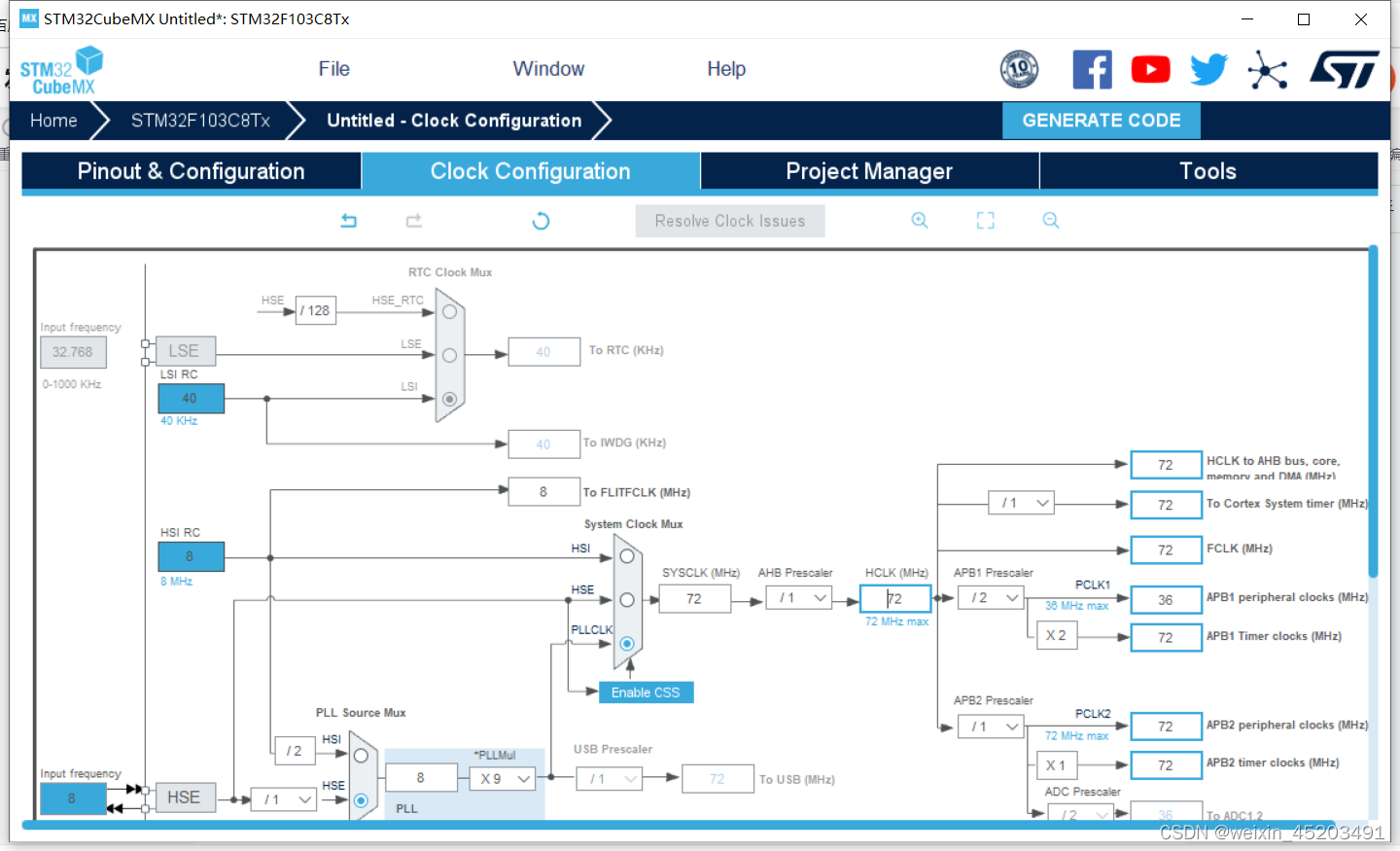Click Resolve Clock Issues button
This screenshot has height=851, width=1400.
[730, 221]
